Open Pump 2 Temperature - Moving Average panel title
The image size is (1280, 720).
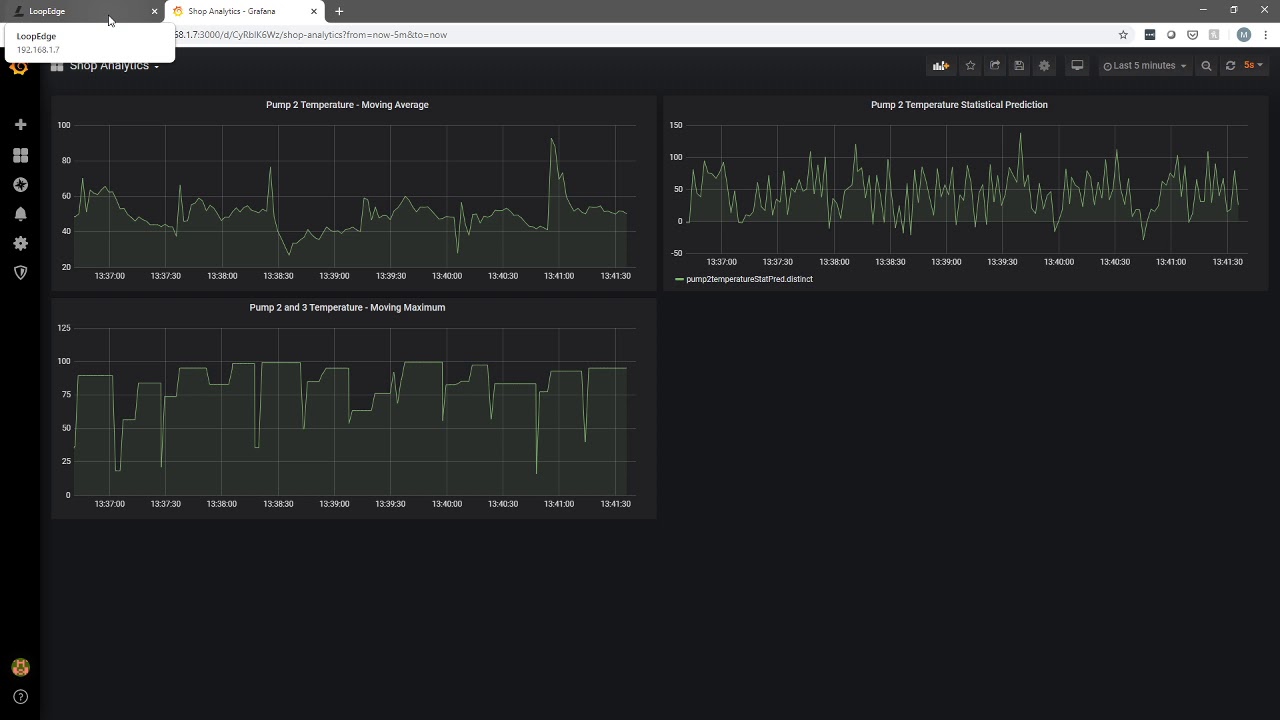(347, 105)
